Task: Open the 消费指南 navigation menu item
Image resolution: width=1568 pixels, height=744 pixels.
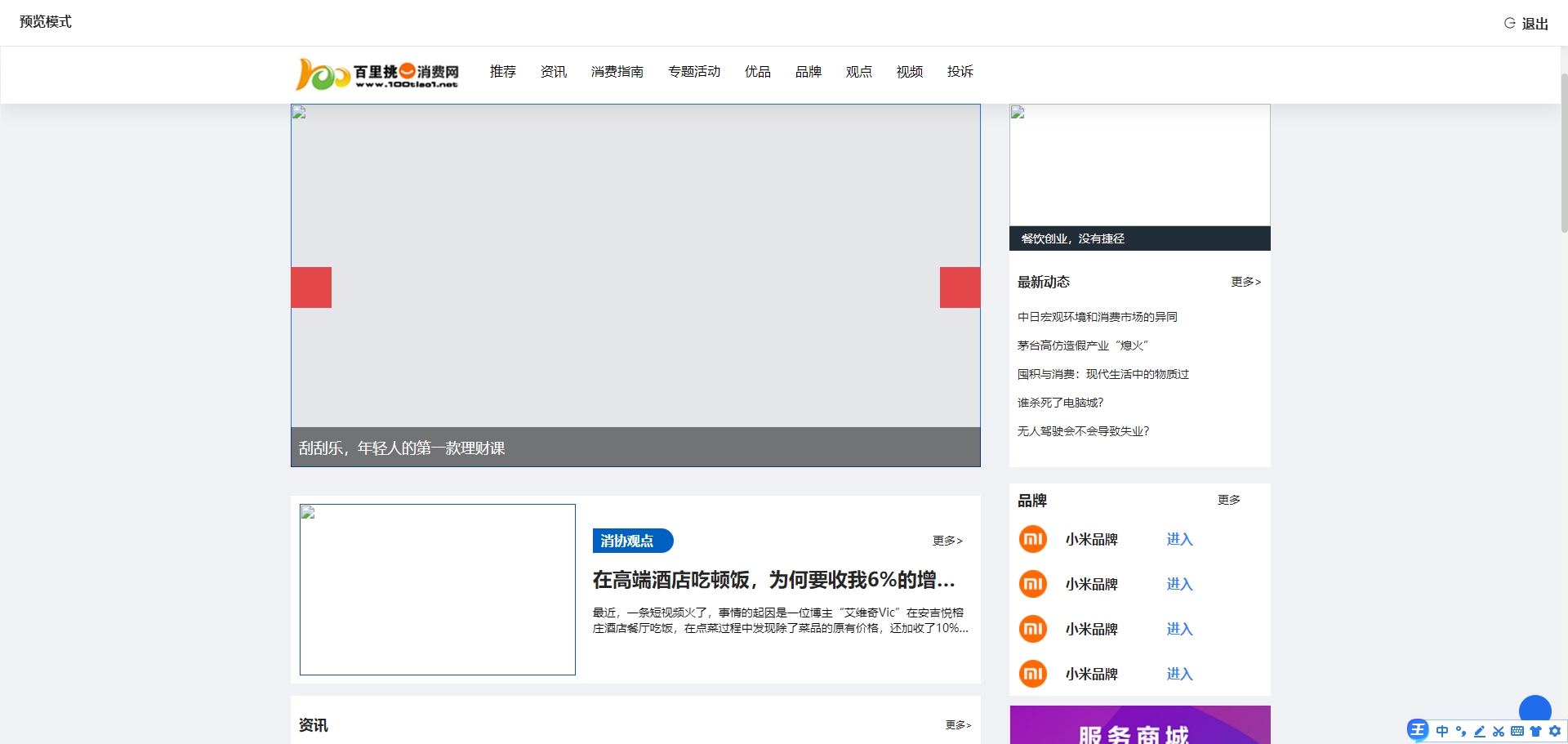Action: coord(617,72)
